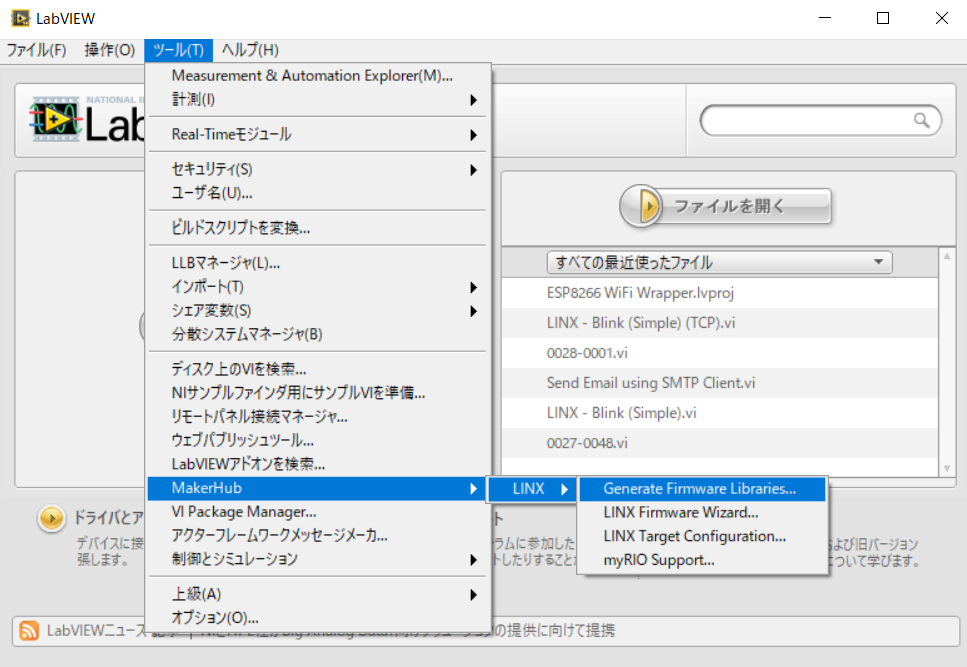This screenshot has width=967, height=667.
Task: Open recent file 0028-0001.vi
Action: (720, 353)
